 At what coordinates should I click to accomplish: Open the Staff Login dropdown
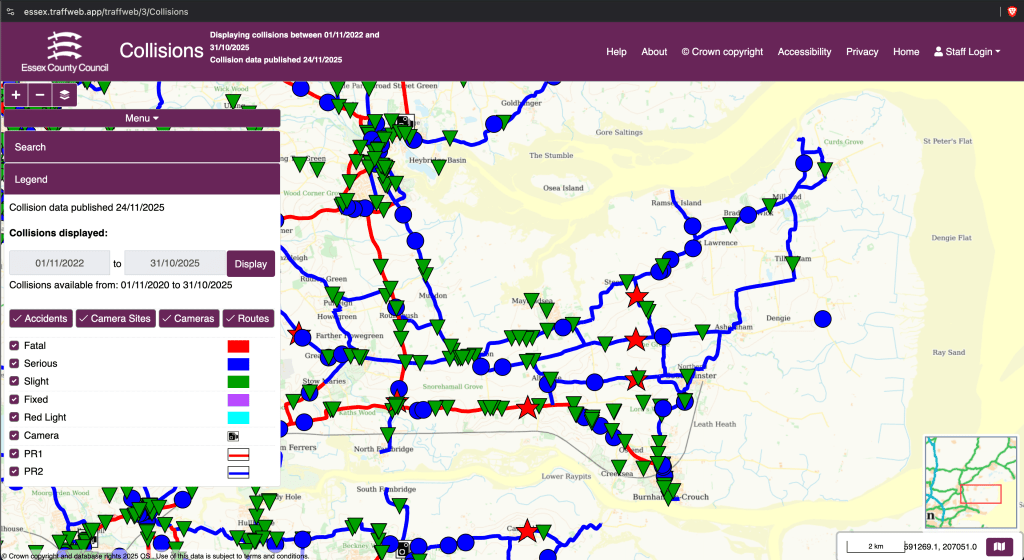(966, 52)
